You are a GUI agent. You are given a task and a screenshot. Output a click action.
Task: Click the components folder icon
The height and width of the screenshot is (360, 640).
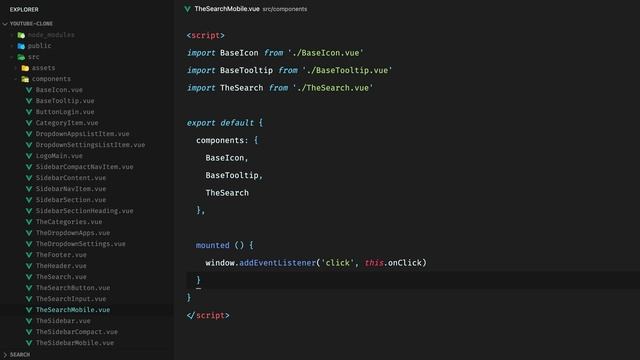pyautogui.click(x=25, y=79)
